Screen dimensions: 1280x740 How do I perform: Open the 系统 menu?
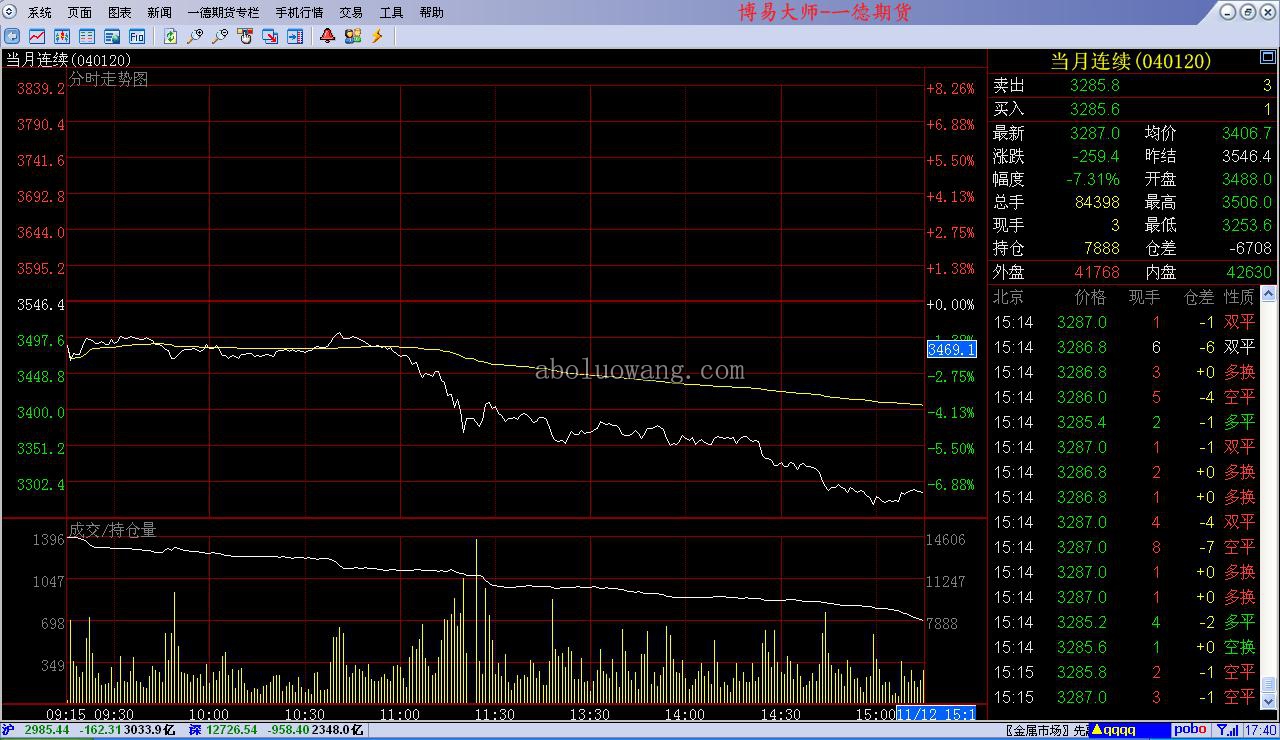coord(40,13)
